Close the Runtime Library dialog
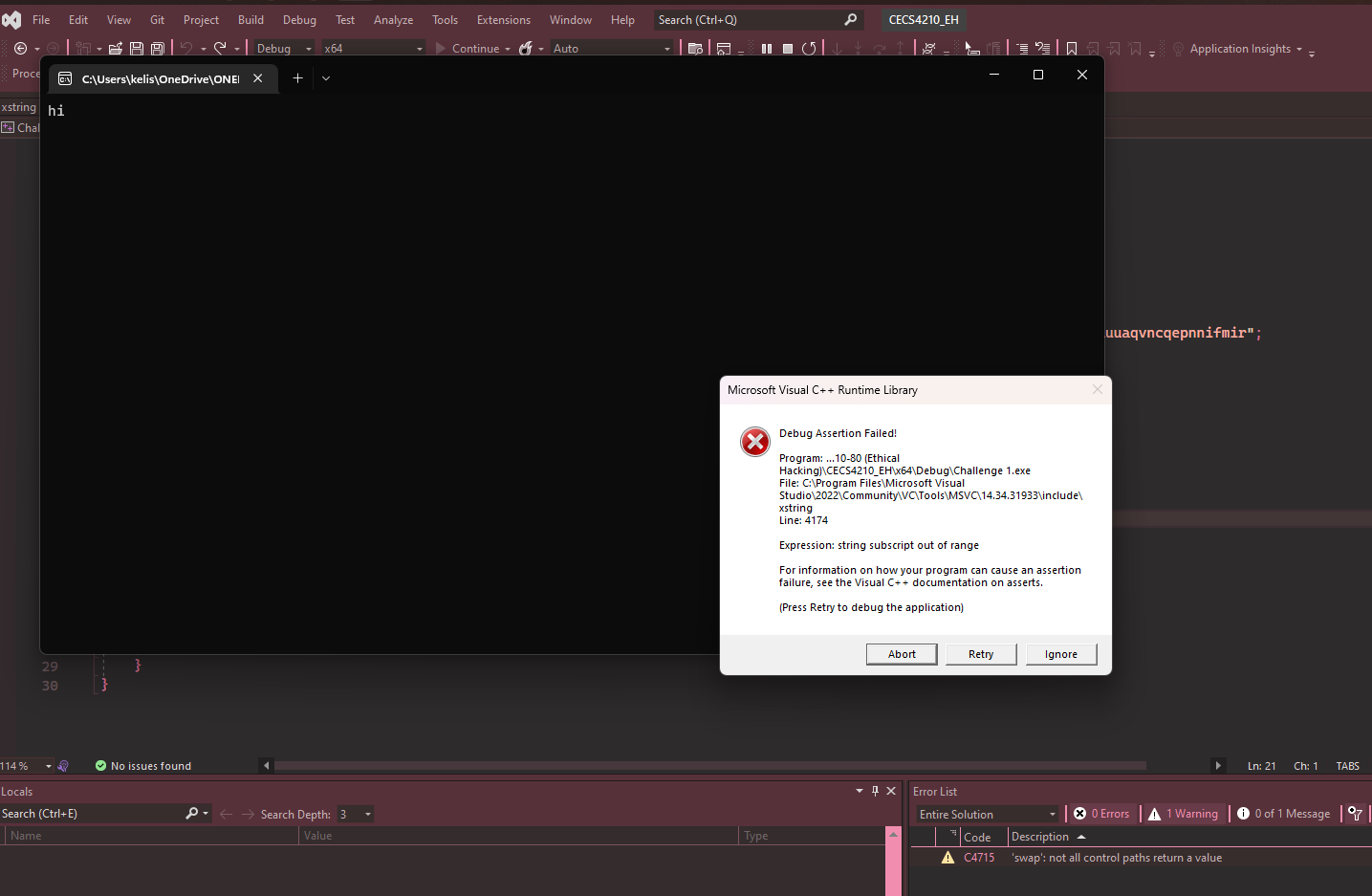 coord(1098,389)
